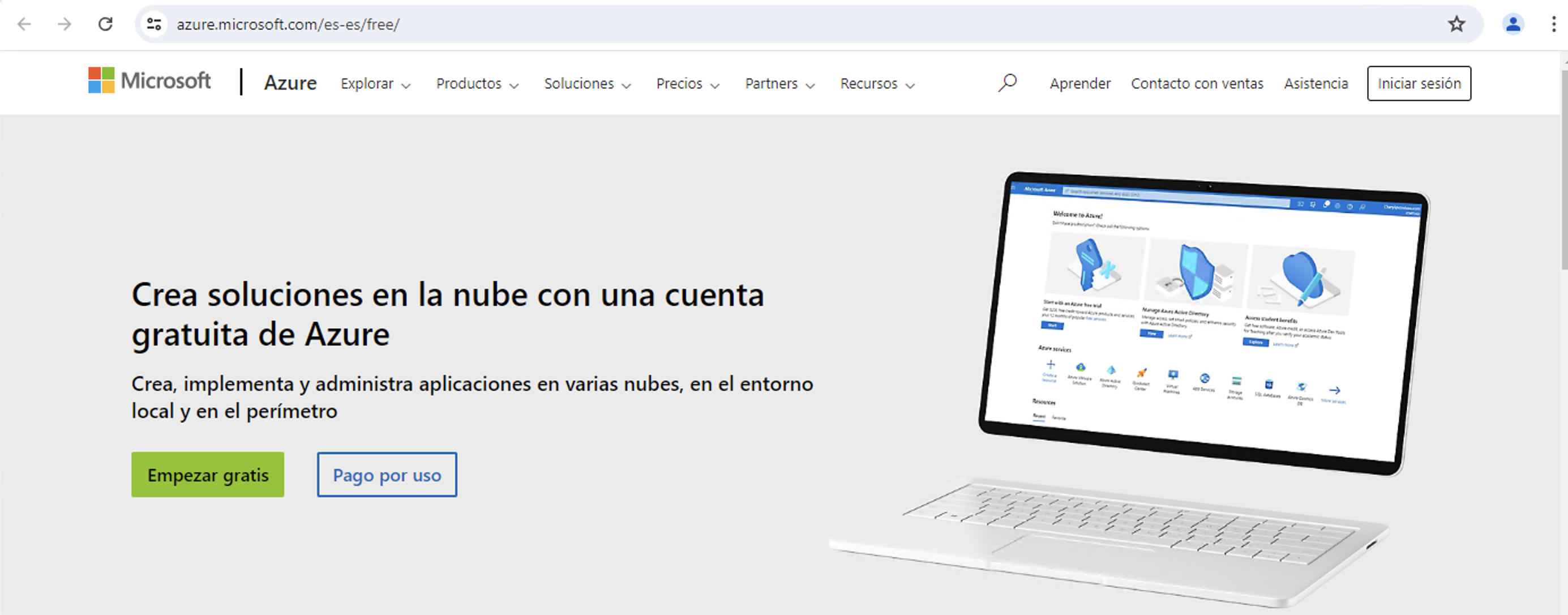Expand the Partners menu
The image size is (1568, 615).
click(x=779, y=83)
